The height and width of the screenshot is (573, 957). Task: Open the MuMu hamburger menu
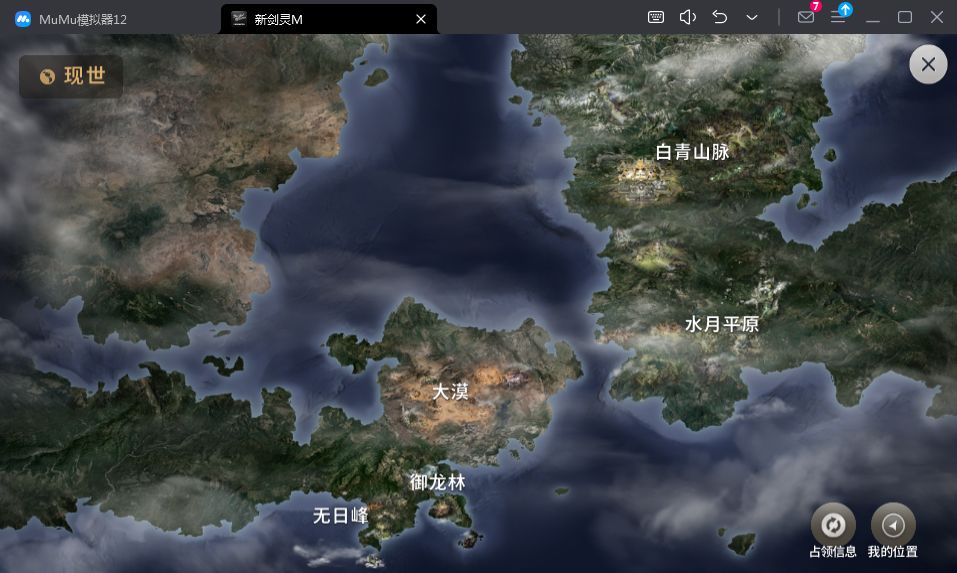click(838, 17)
